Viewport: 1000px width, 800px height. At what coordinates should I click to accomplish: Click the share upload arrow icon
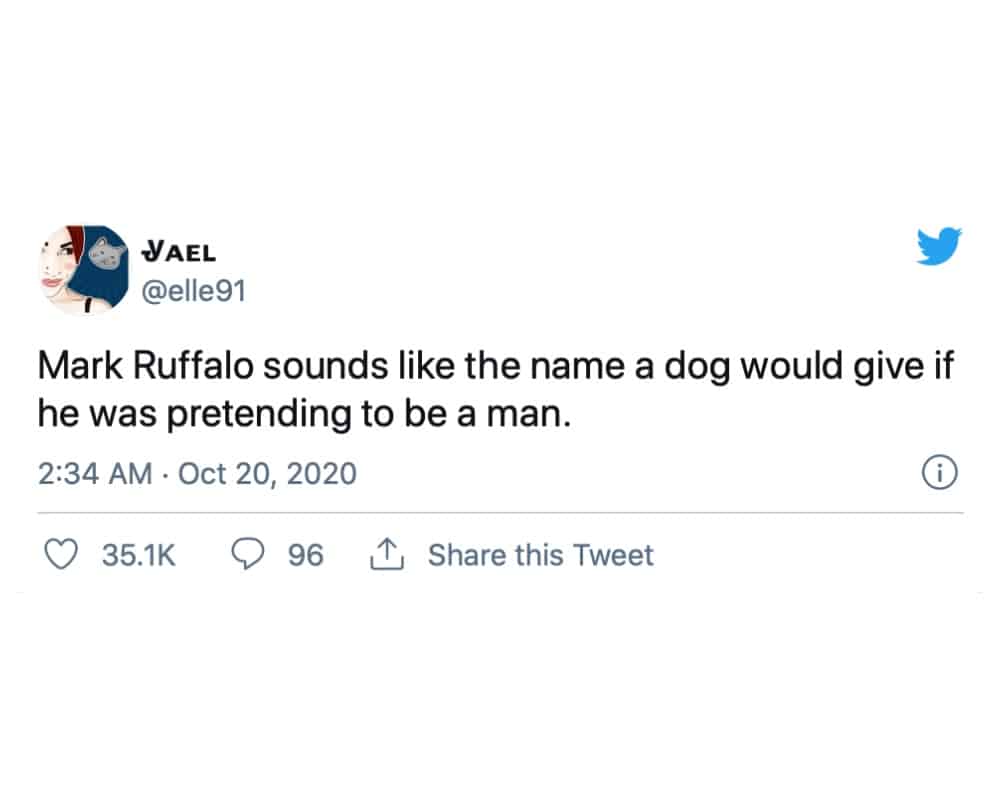tap(388, 553)
